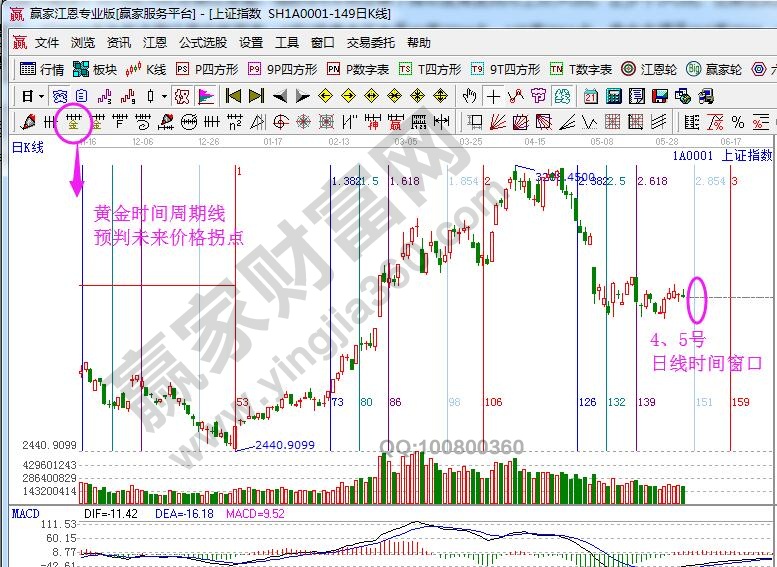The height and width of the screenshot is (567, 777).
Task: Jump to first bar with skip-to-start arrow
Action: [233, 97]
